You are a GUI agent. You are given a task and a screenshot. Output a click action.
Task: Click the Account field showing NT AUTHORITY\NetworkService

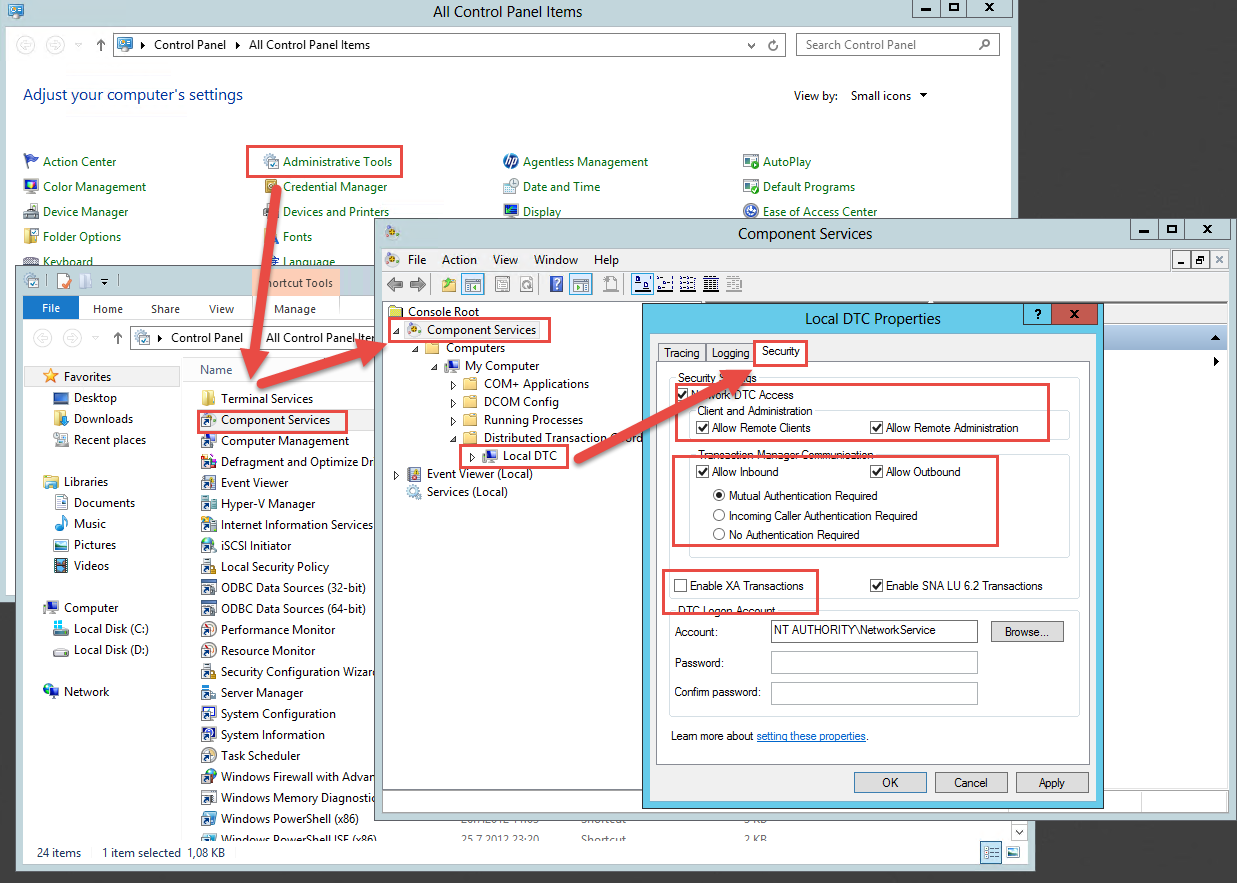[874, 631]
